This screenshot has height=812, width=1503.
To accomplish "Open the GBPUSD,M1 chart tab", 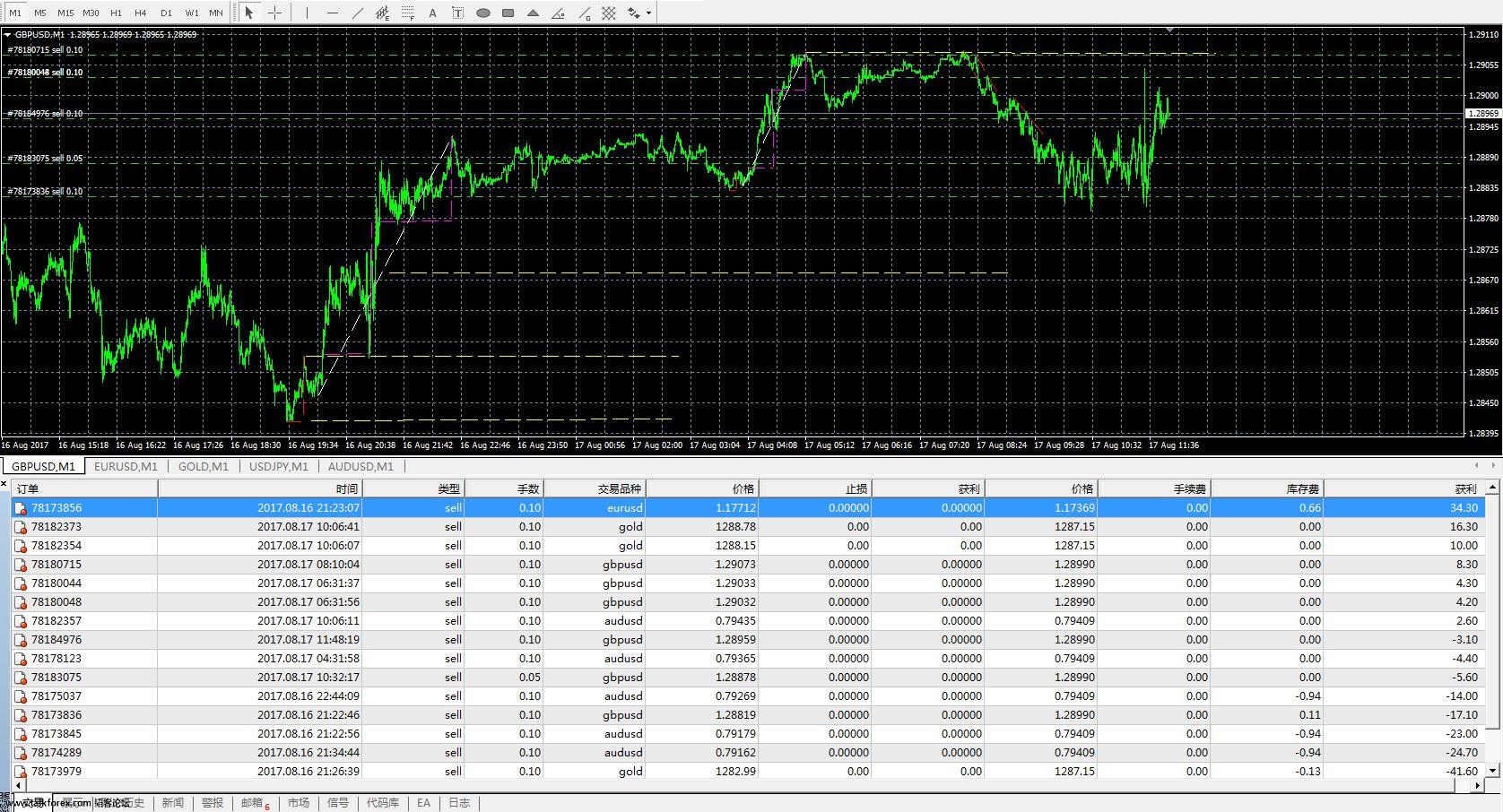I will point(43,466).
